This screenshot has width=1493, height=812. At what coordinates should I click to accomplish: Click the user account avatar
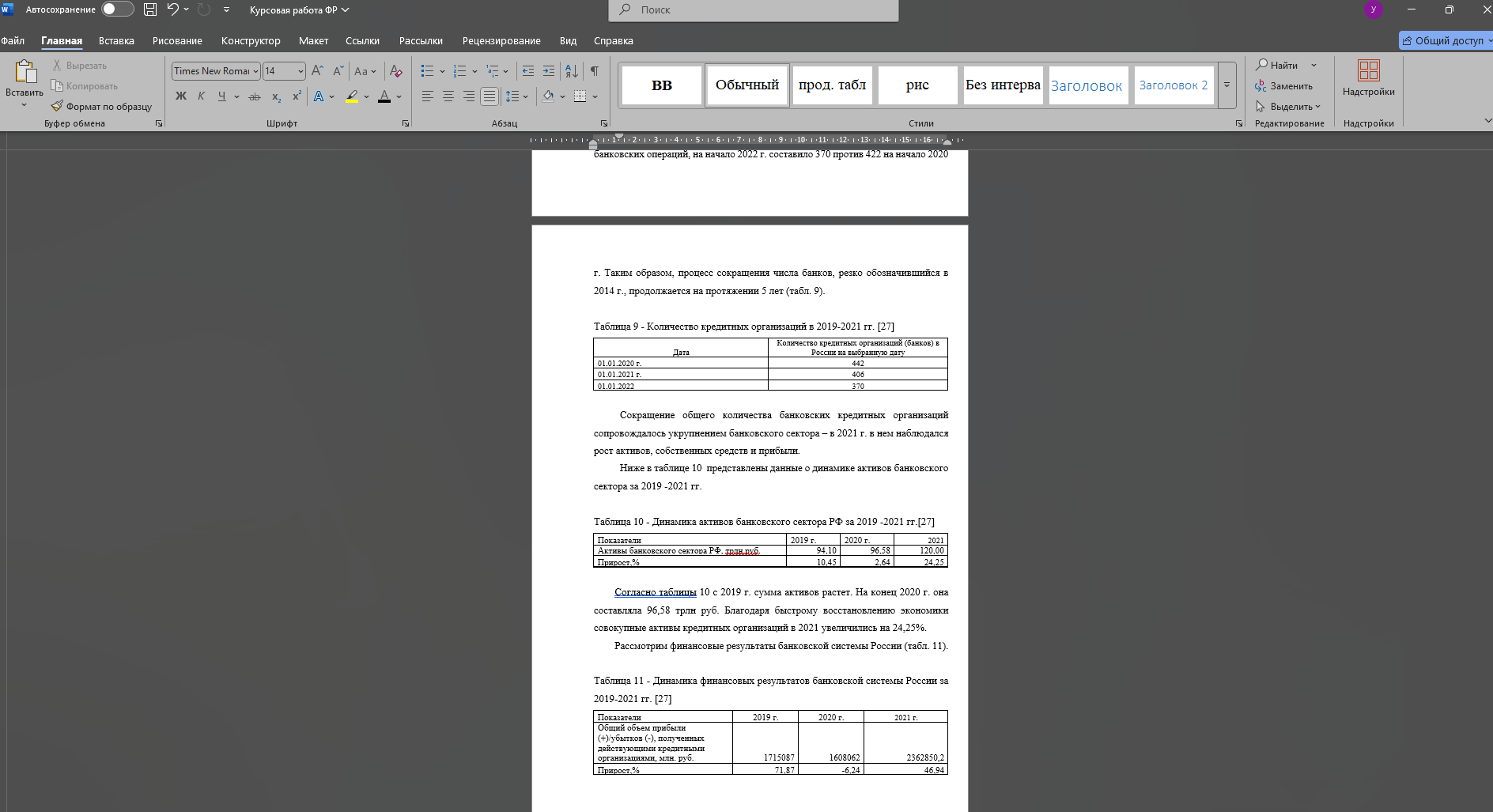click(1374, 9)
